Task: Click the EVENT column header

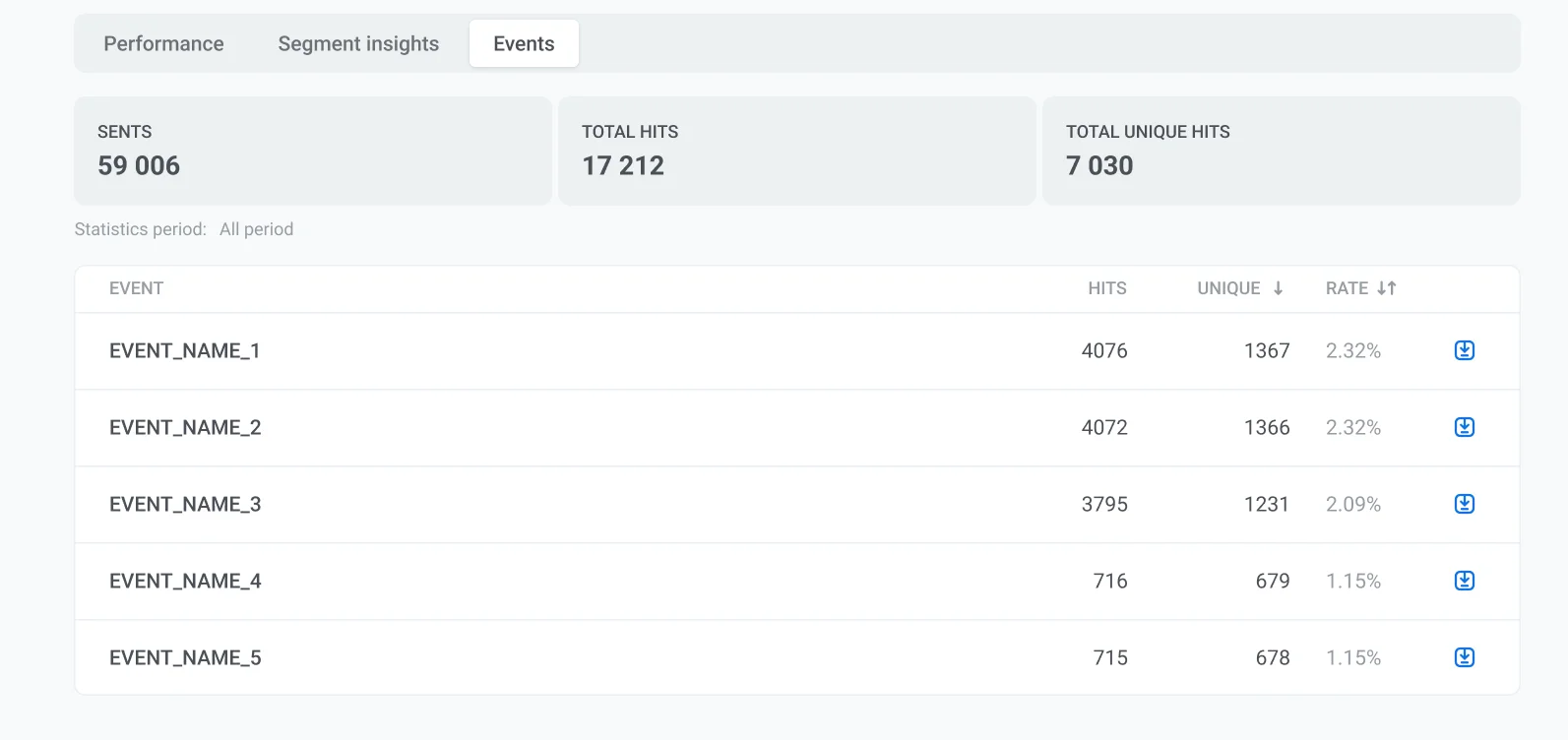Action: point(136,288)
